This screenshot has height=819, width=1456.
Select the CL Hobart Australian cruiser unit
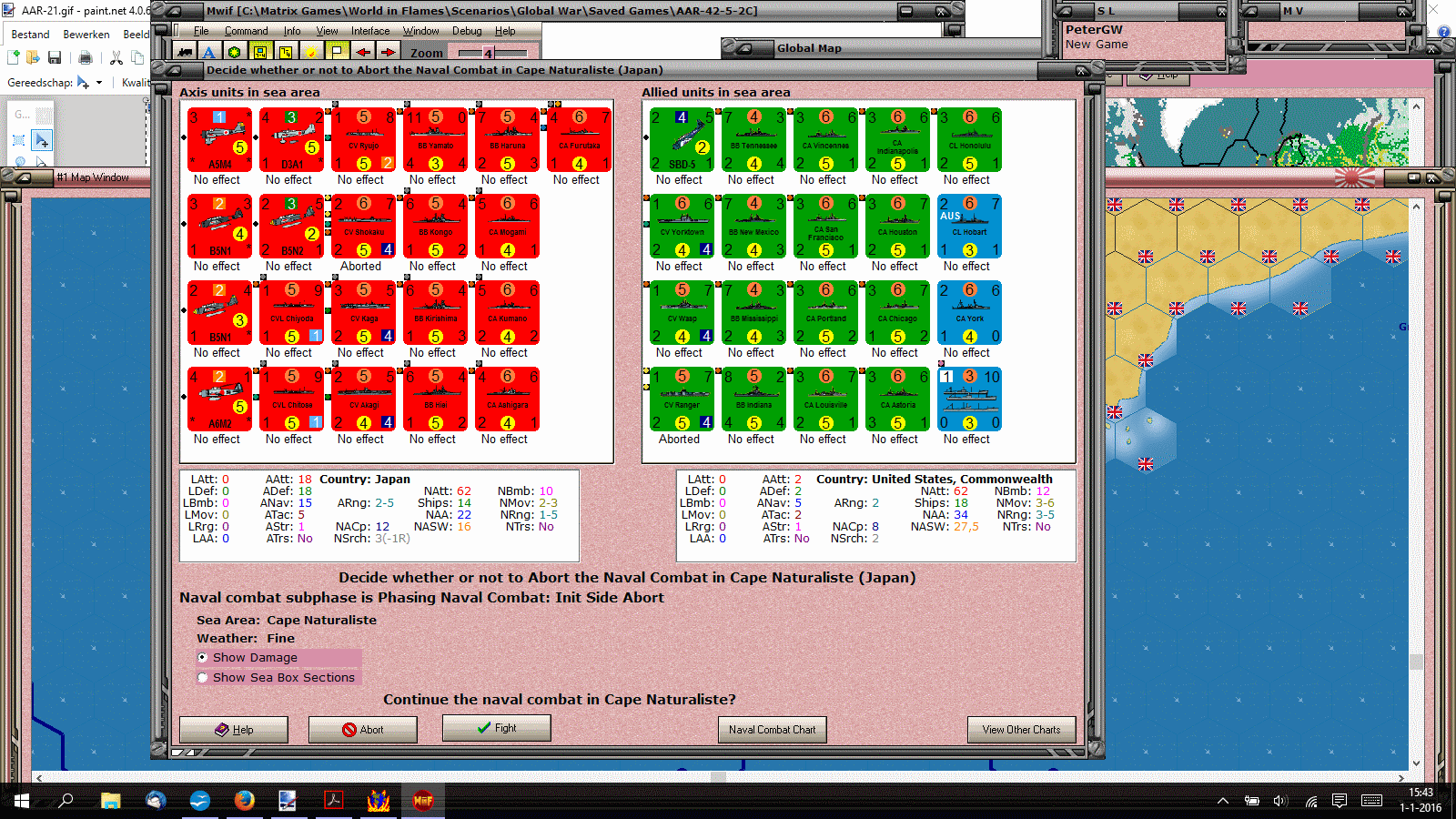(969, 226)
